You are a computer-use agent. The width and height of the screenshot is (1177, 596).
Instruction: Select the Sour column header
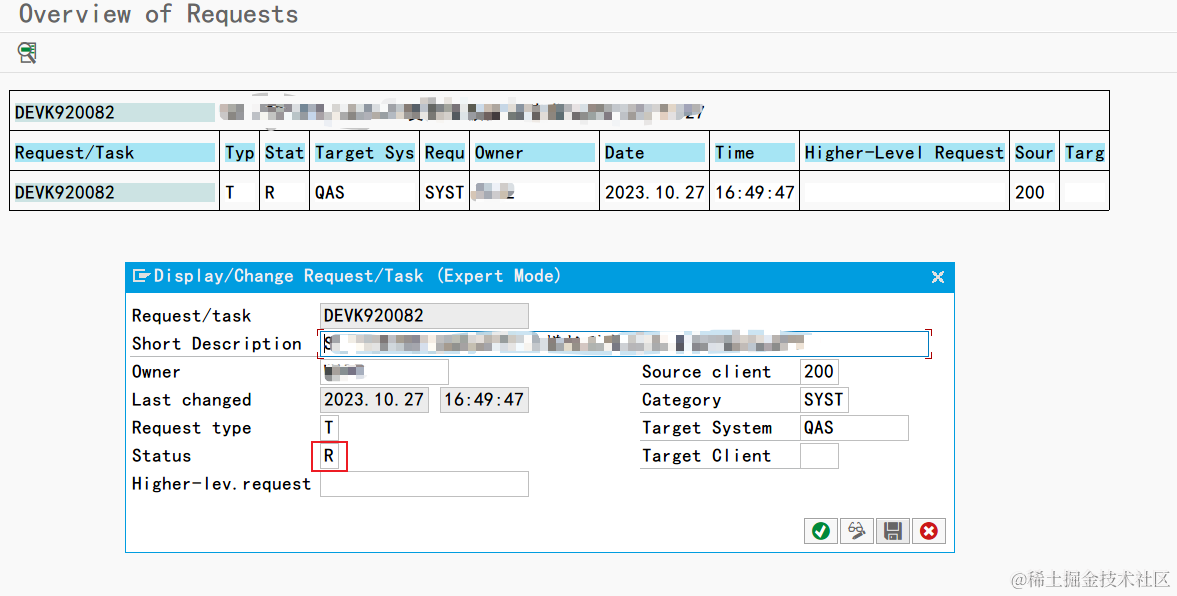click(1034, 153)
